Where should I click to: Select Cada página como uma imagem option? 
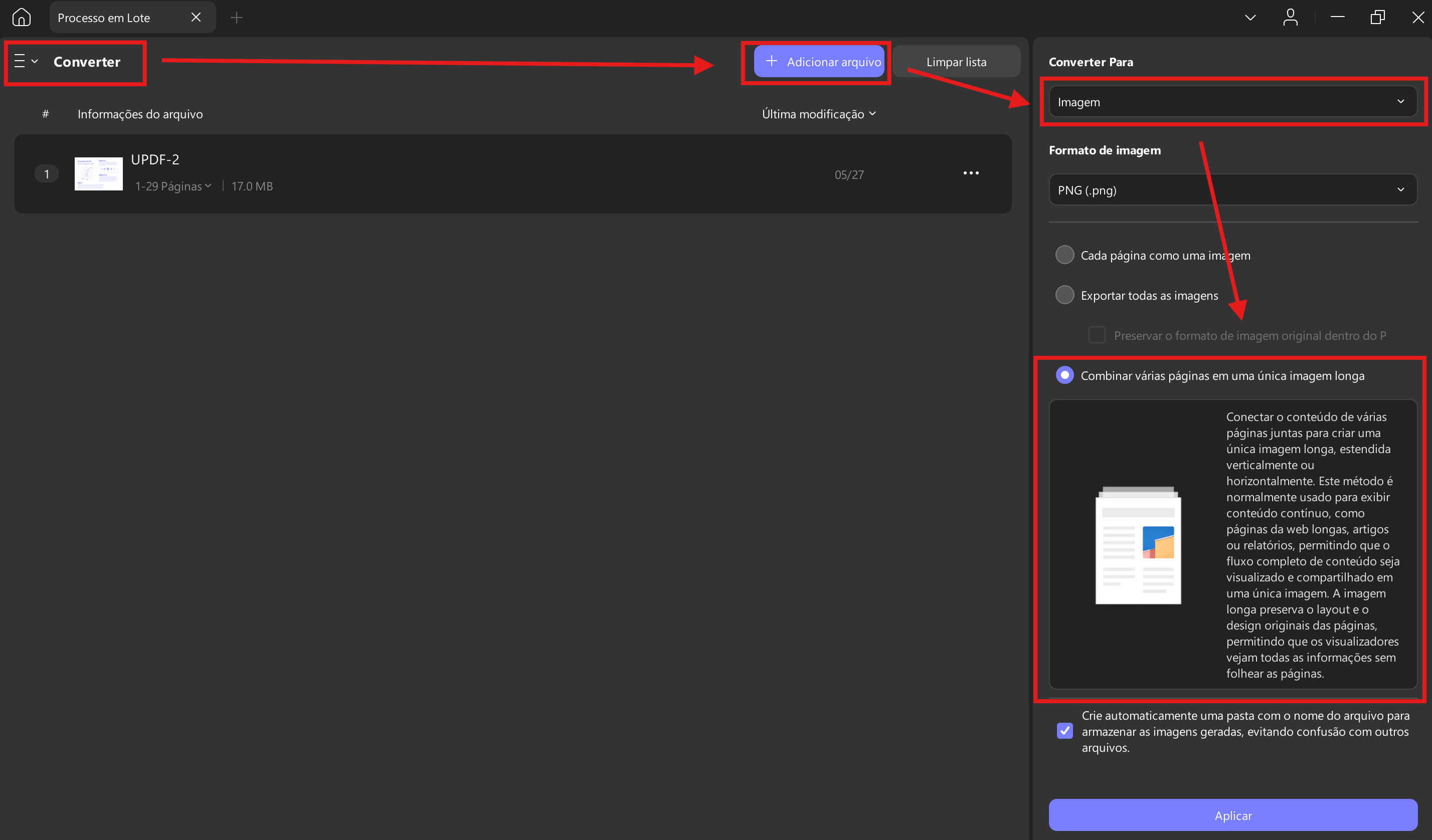coord(1064,255)
